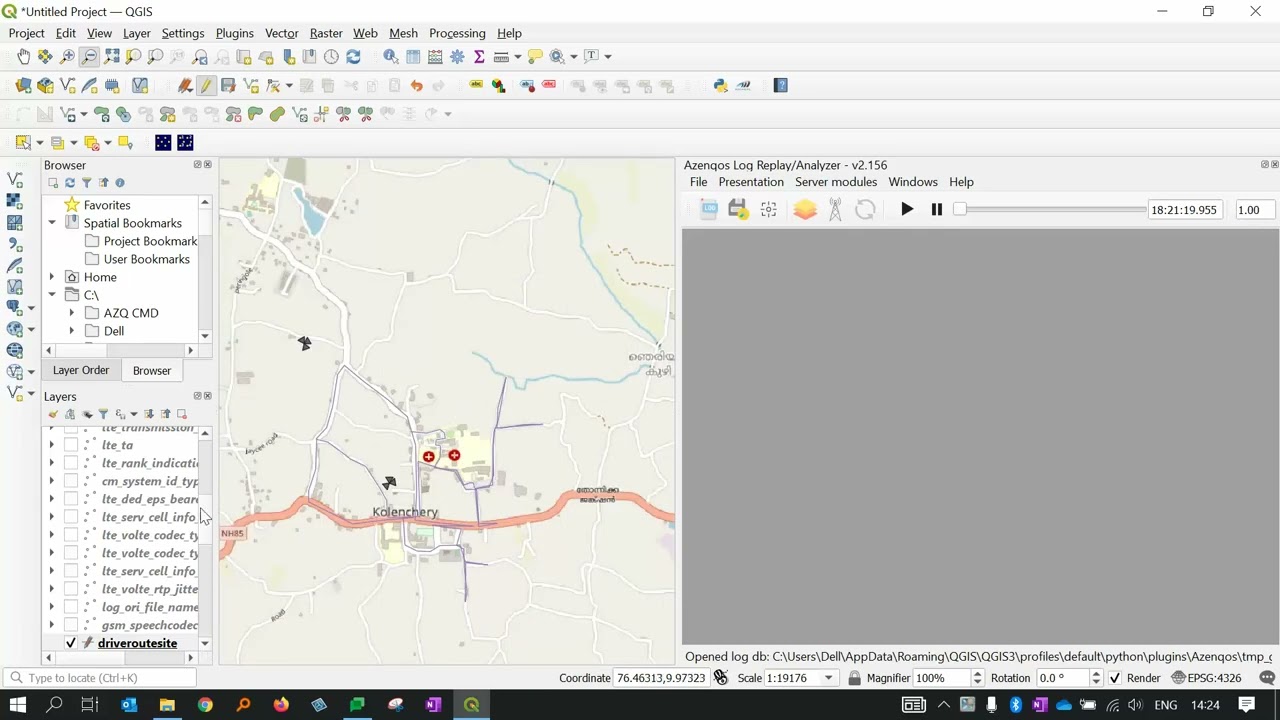Open the Processing Toolbox gear icon

tap(457, 57)
